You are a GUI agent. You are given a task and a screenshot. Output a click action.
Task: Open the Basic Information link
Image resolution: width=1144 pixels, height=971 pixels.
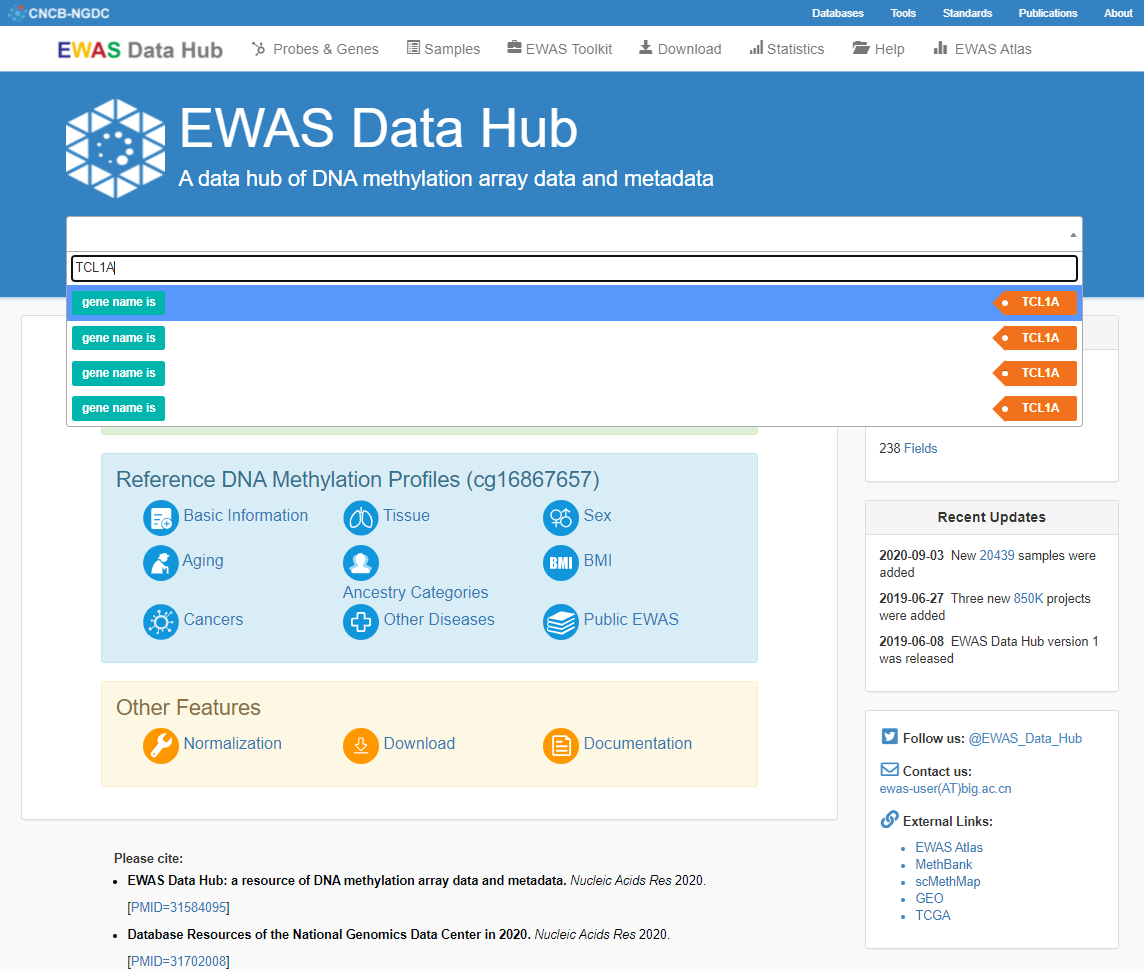[x=245, y=516]
